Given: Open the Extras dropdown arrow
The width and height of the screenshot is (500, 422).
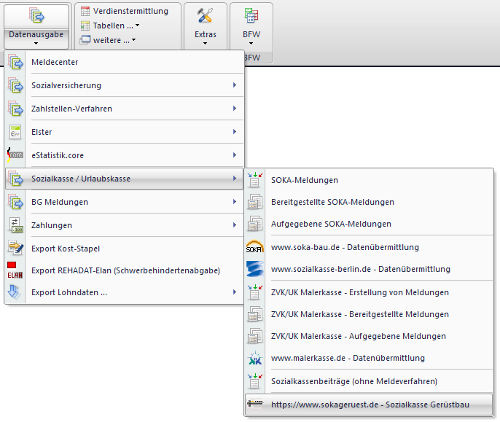Looking at the screenshot, I should [x=205, y=43].
